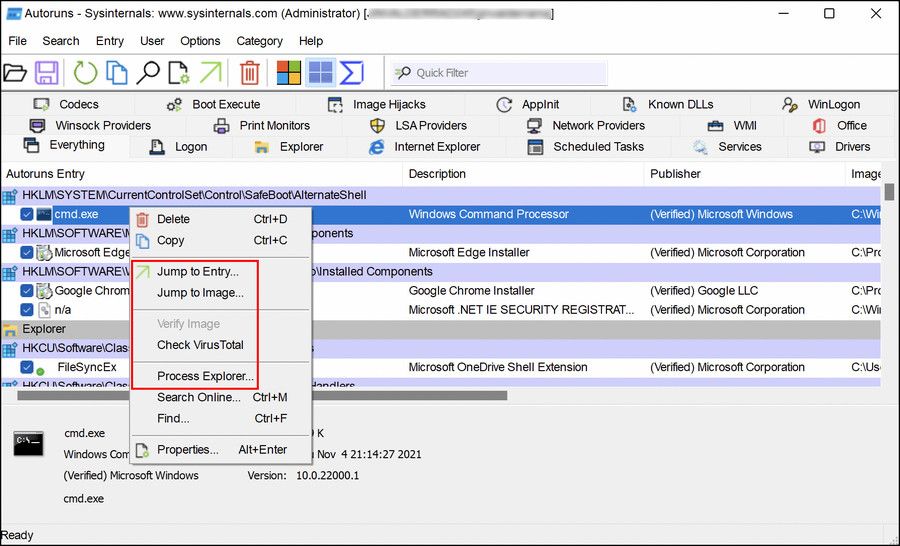Image resolution: width=900 pixels, height=546 pixels.
Task: Switch to the WinLogon tab
Action: coord(821,104)
